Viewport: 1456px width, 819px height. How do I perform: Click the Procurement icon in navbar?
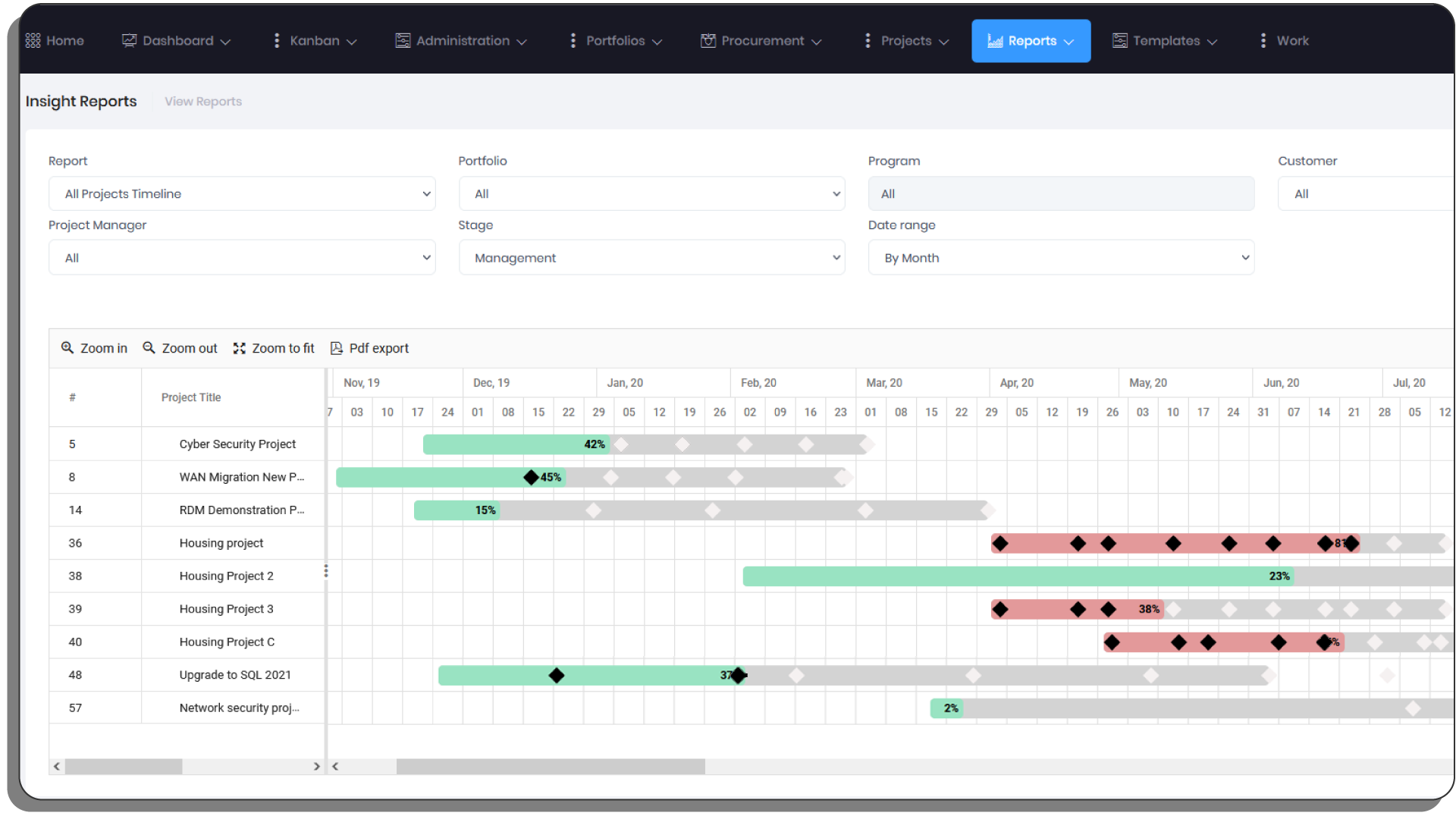click(x=708, y=41)
